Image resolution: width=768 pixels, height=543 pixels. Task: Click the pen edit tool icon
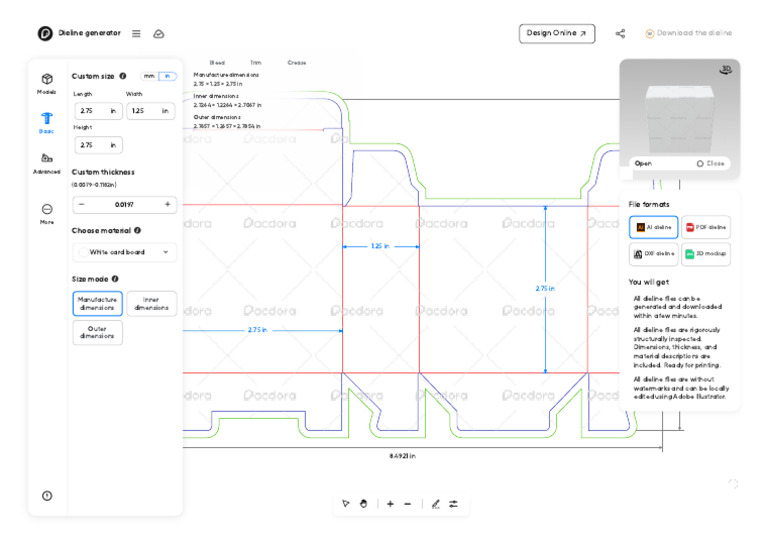coord(435,503)
